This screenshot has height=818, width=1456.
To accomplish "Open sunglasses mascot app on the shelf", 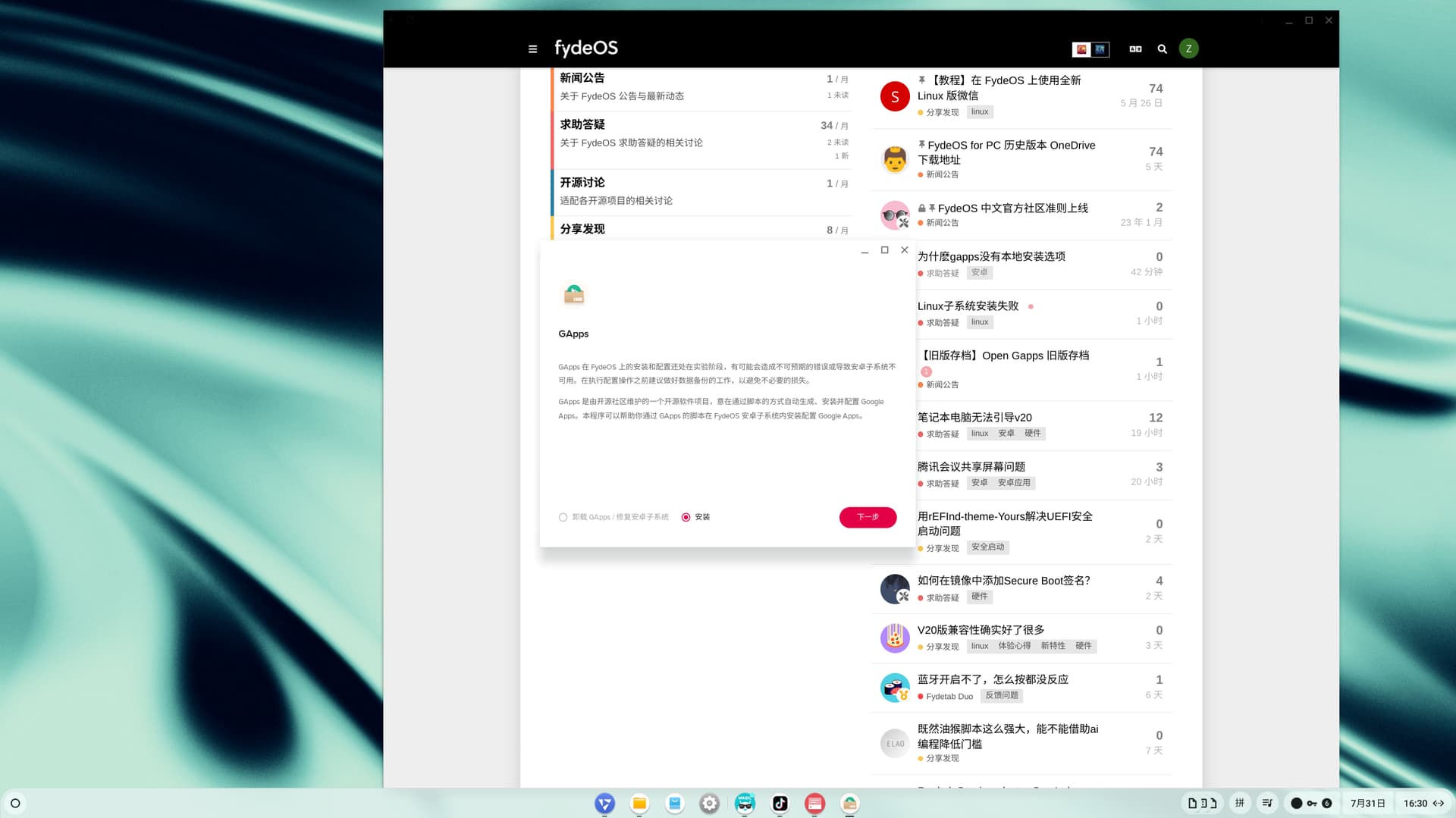I will click(x=745, y=803).
